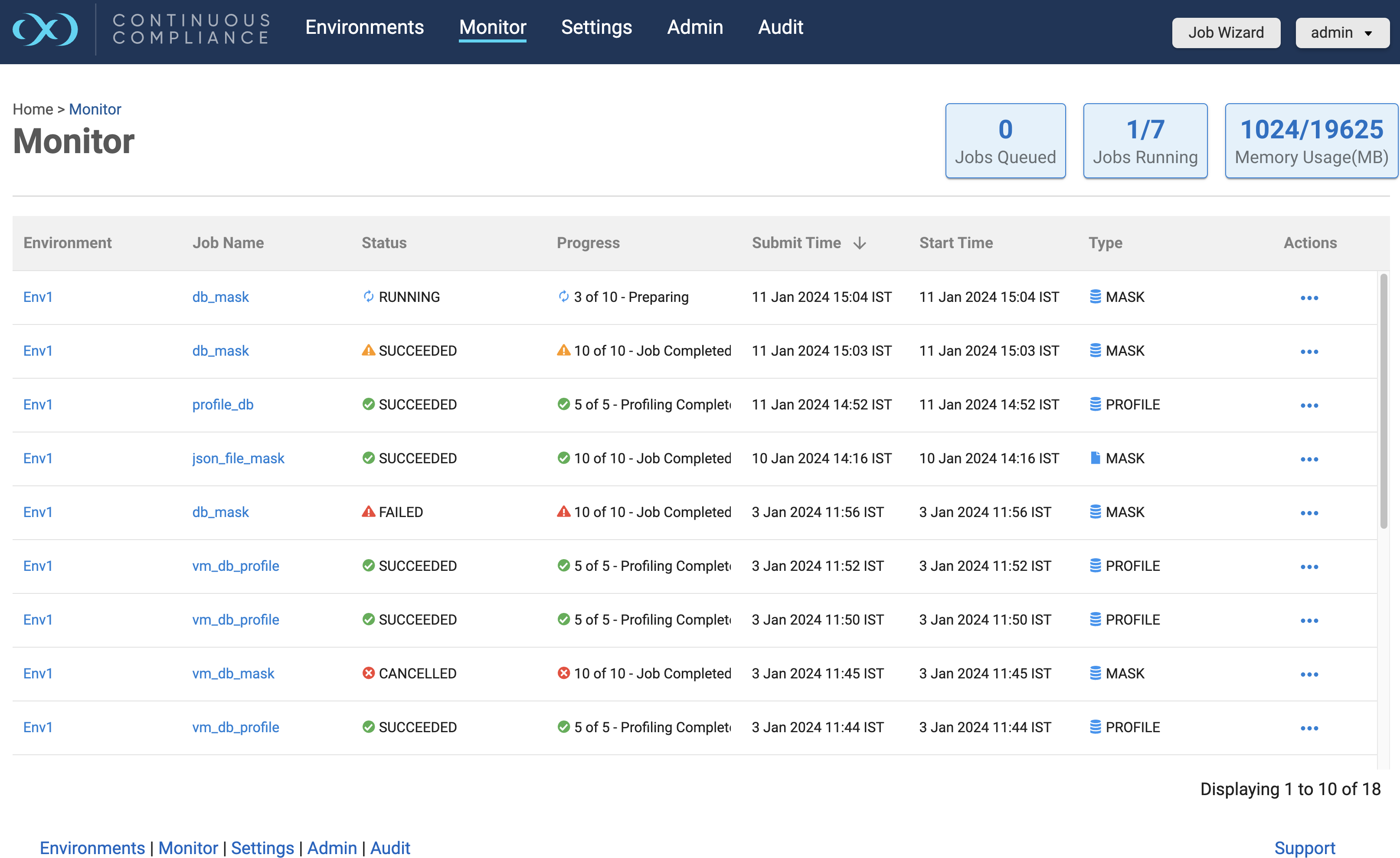Sort by Type column header
The width and height of the screenshot is (1400, 858).
coord(1105,242)
